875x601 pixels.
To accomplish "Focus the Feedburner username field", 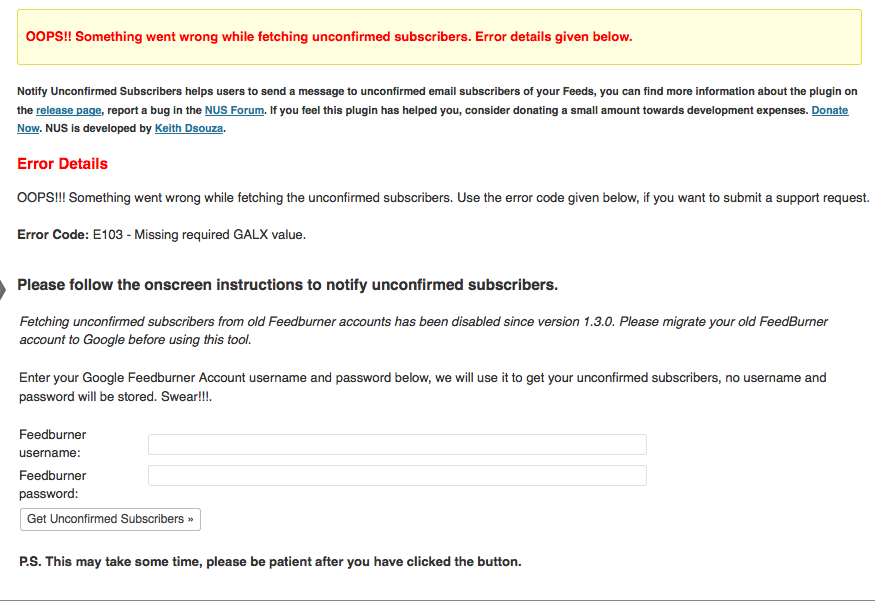I will pos(397,444).
